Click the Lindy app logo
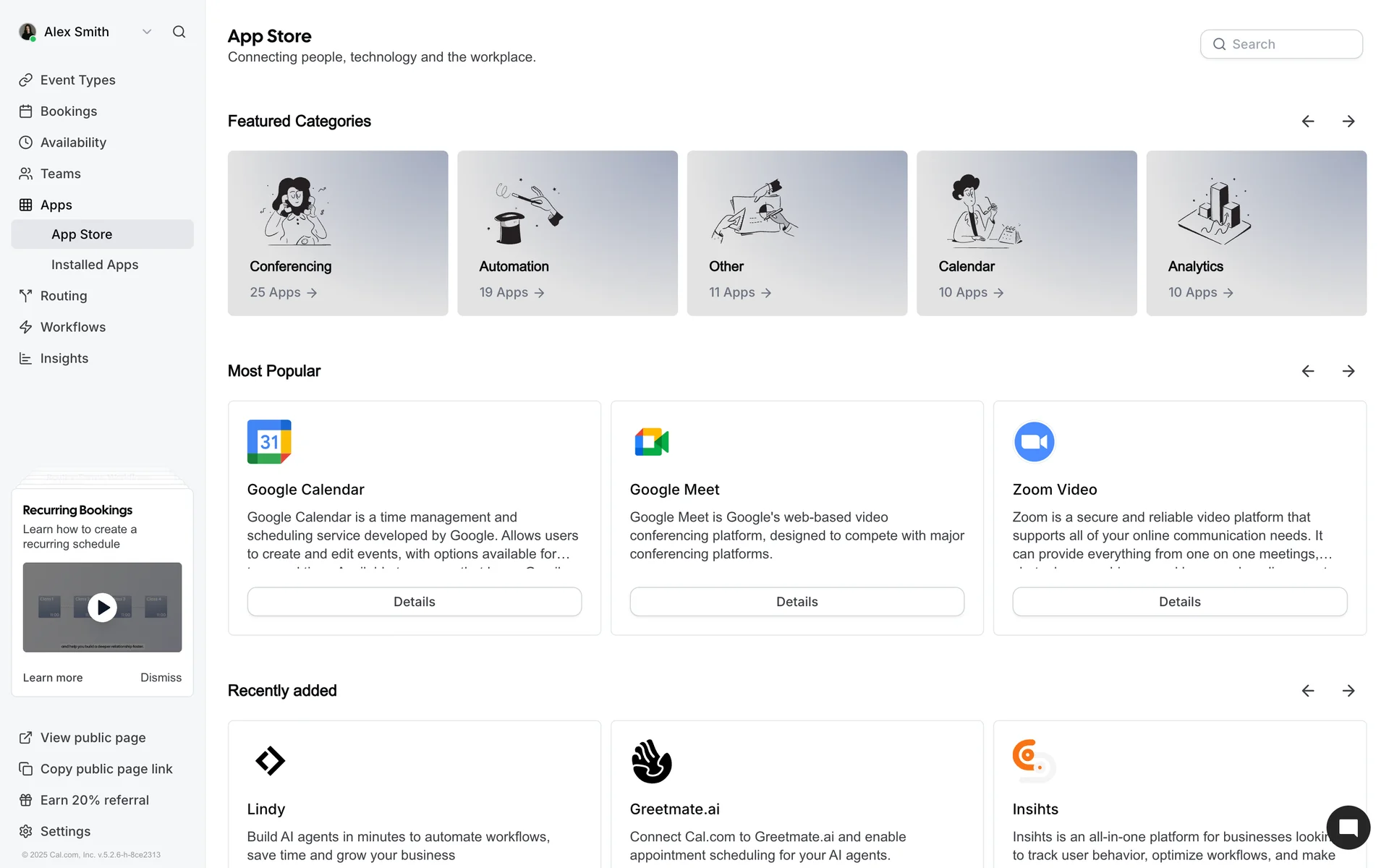 tap(270, 761)
